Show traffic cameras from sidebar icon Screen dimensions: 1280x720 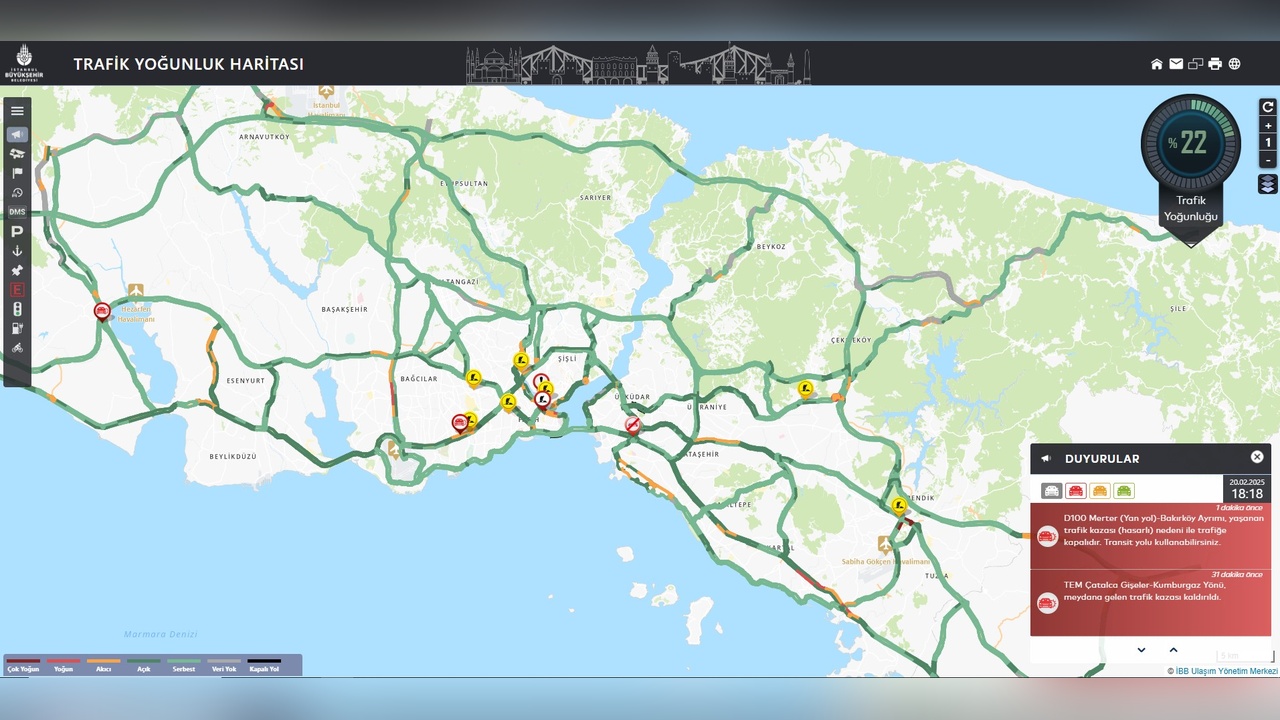click(17, 154)
